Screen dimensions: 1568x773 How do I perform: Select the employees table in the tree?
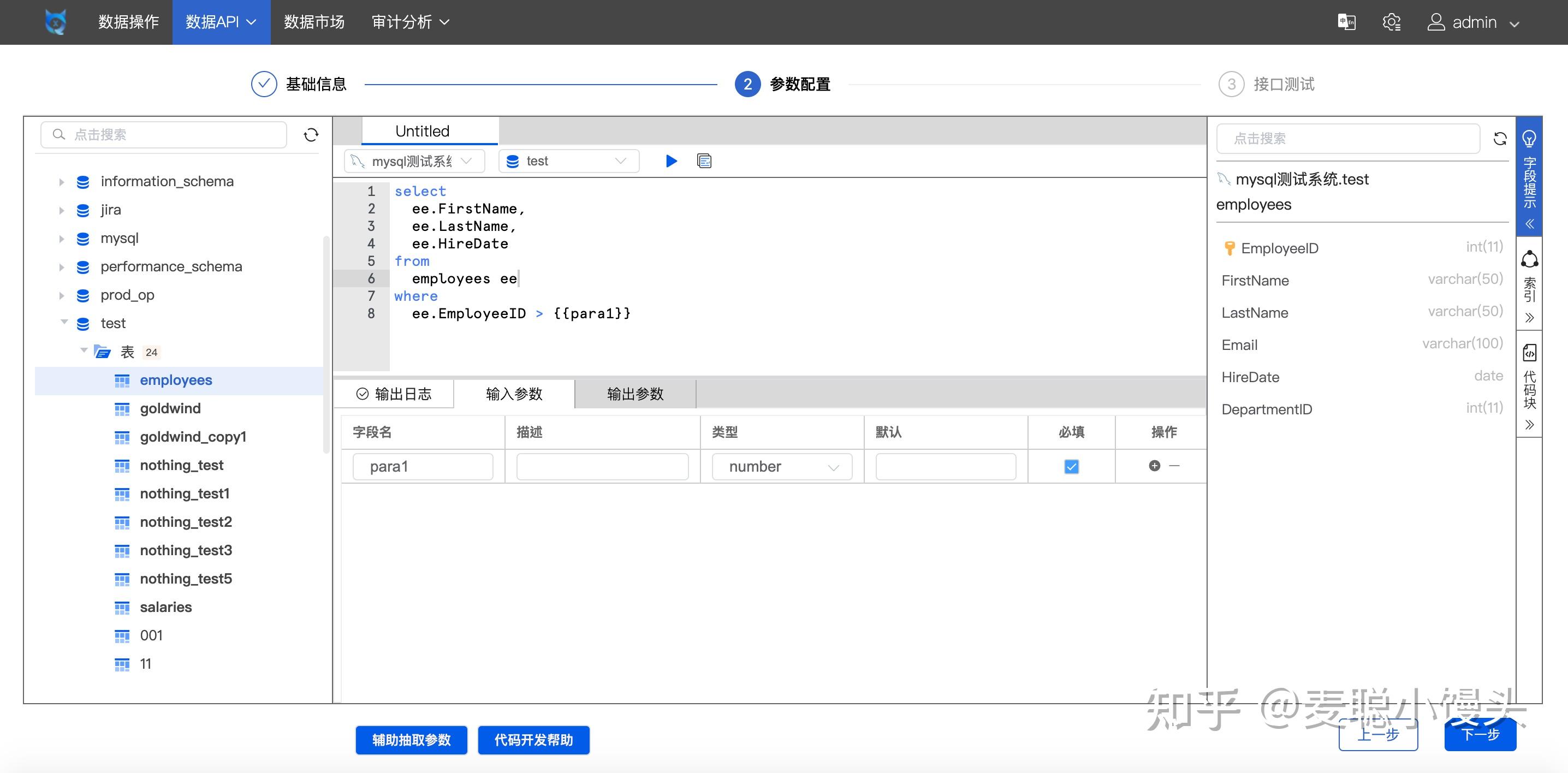coord(176,379)
